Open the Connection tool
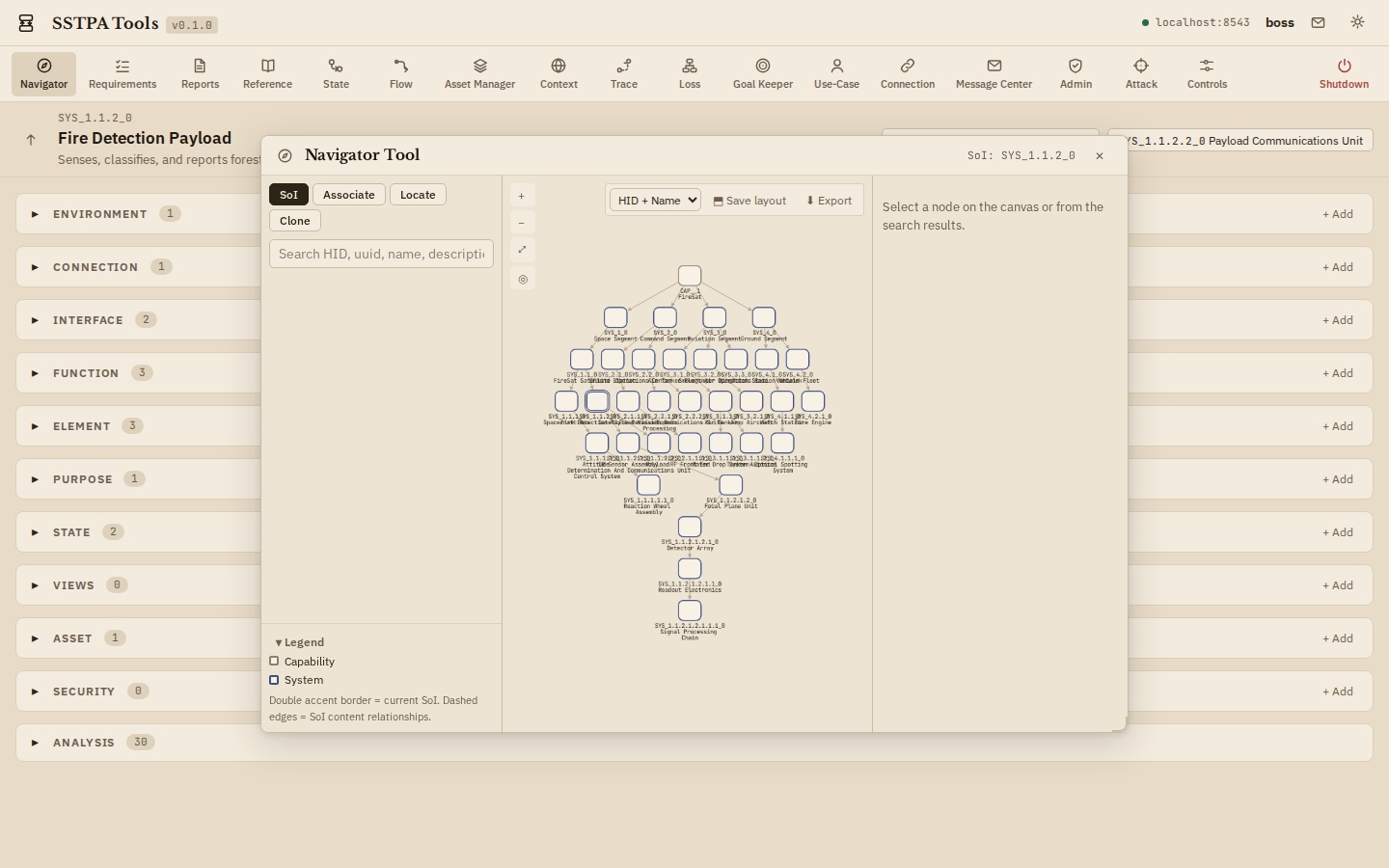 [908, 73]
